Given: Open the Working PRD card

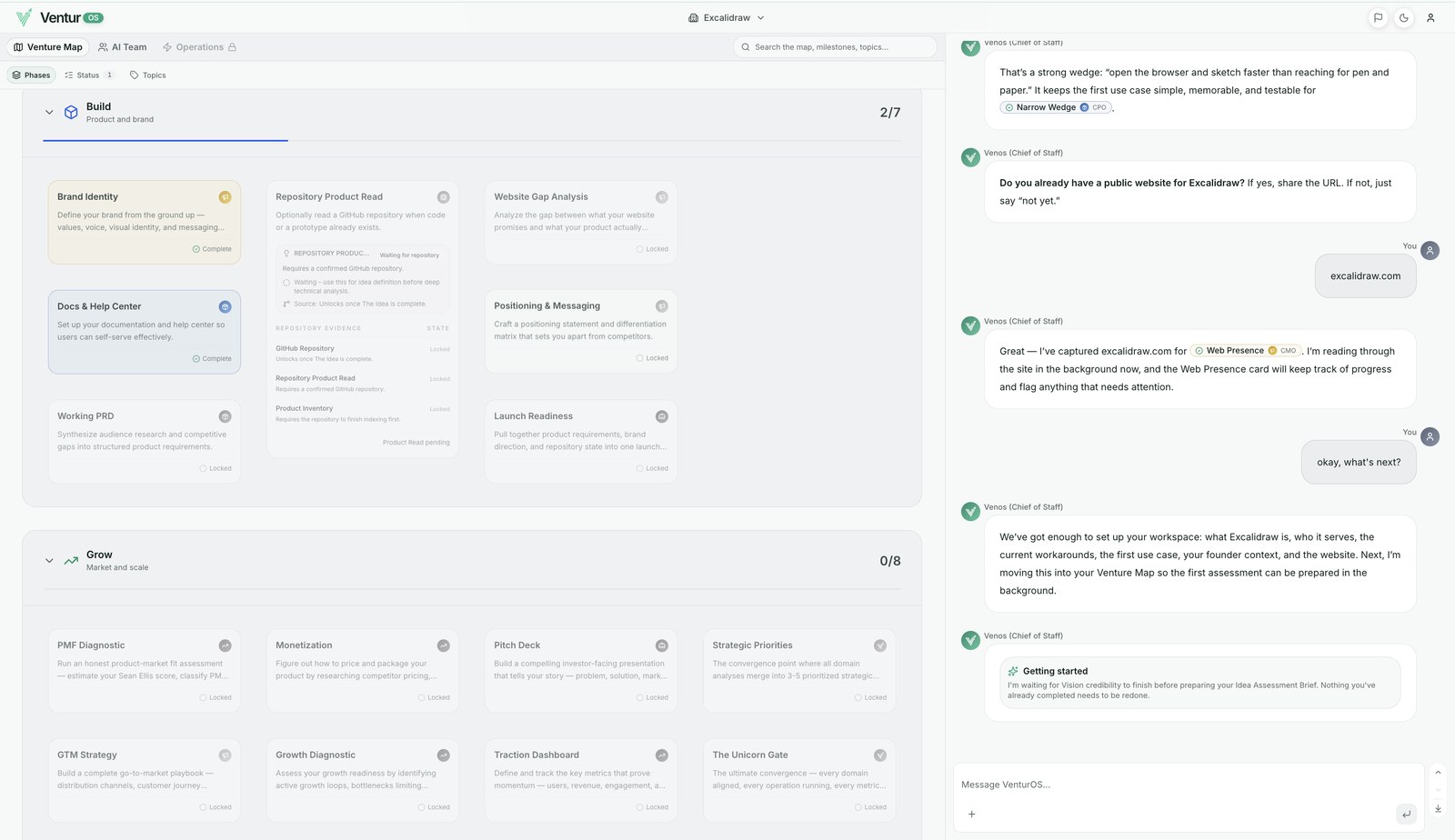Looking at the screenshot, I should 145,442.
